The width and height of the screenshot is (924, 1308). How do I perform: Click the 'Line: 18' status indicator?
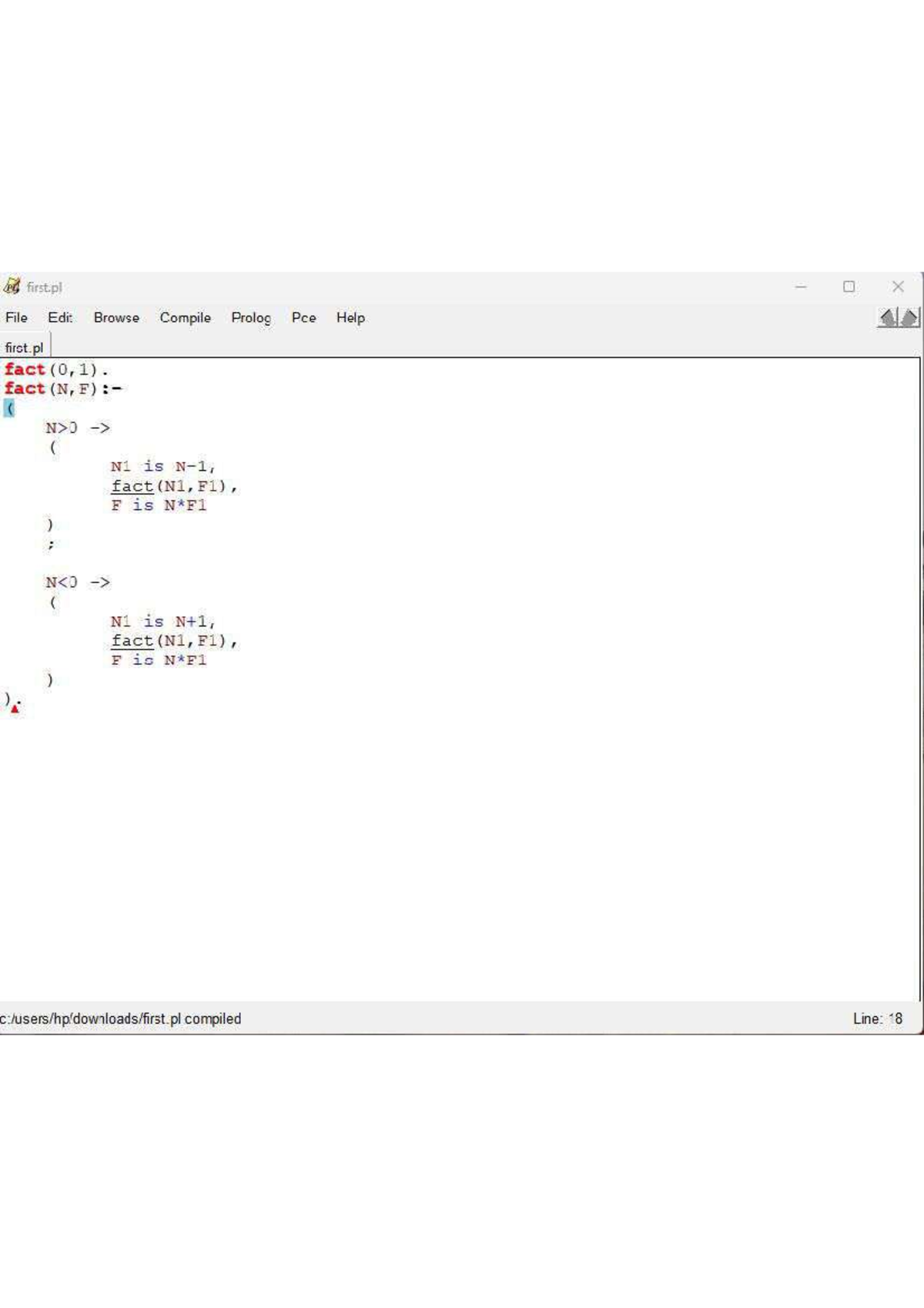pyautogui.click(x=878, y=1018)
